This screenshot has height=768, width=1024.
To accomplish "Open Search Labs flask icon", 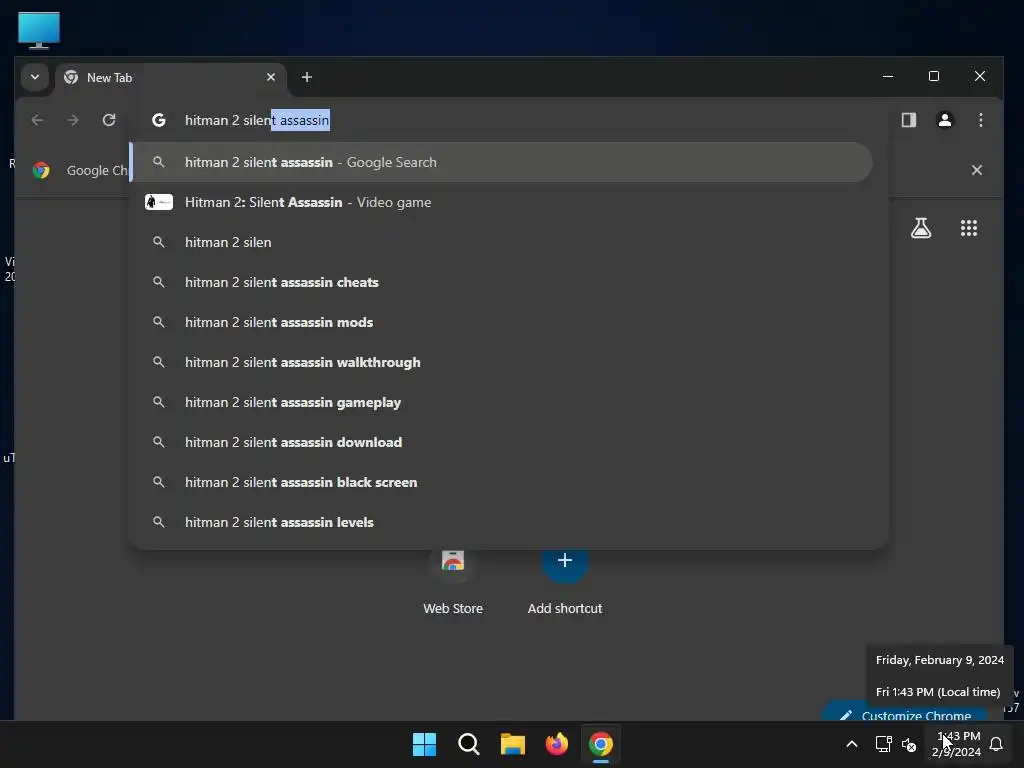I will 921,228.
